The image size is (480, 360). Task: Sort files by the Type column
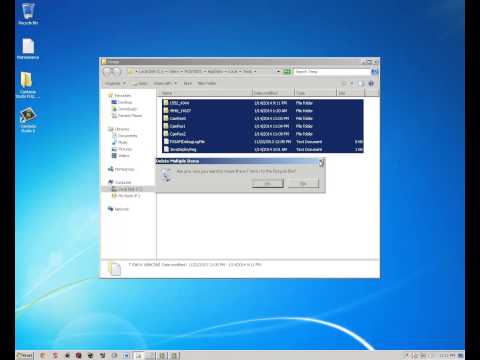click(316, 93)
